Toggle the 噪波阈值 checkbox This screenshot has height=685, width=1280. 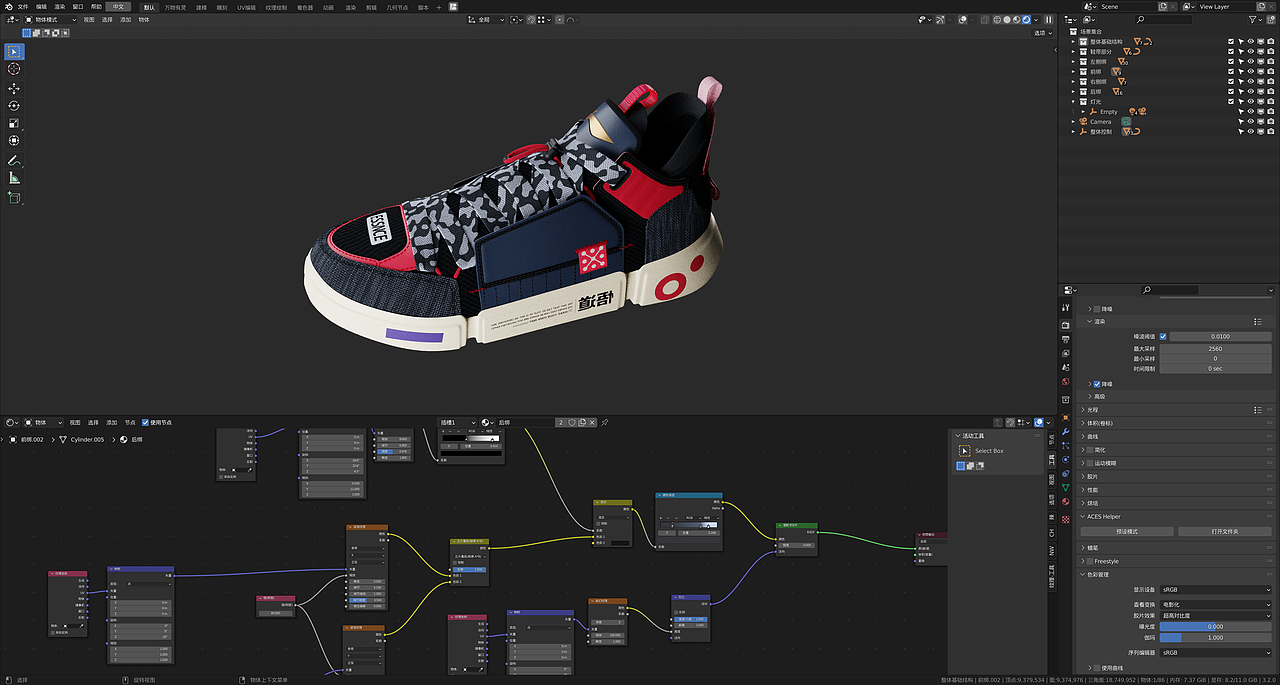tap(1163, 336)
